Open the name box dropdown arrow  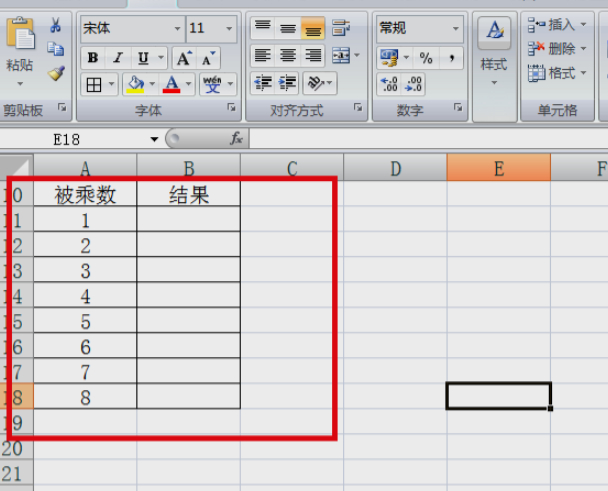154,139
